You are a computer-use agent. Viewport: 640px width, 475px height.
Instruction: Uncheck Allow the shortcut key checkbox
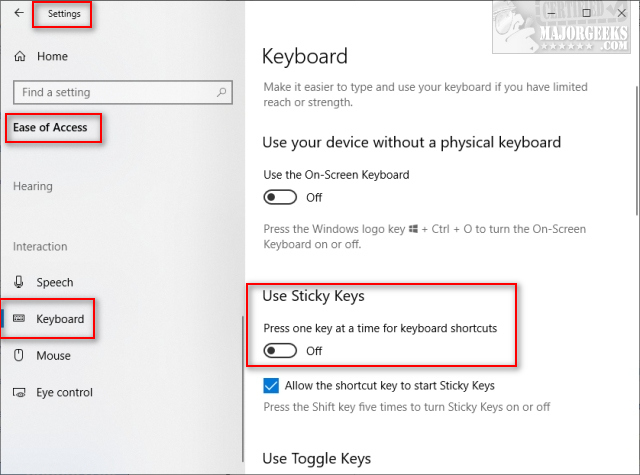coord(271,386)
